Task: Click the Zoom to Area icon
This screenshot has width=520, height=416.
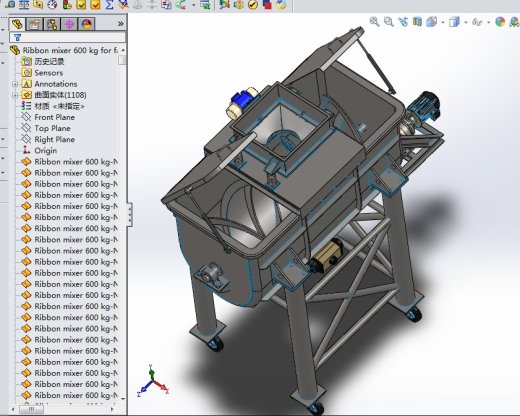Action: pos(389,22)
